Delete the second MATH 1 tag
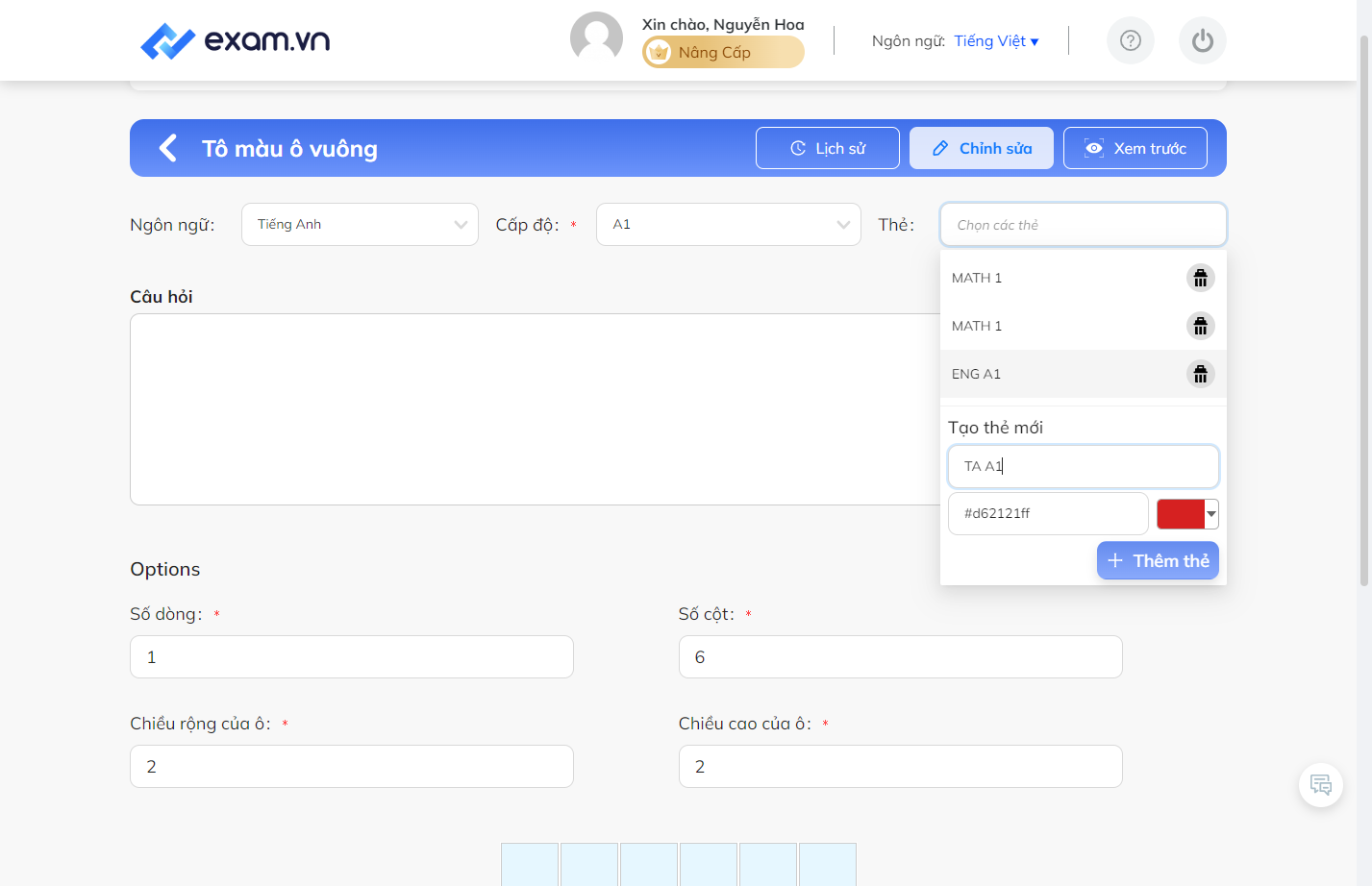This screenshot has height=886, width=1372. (x=1200, y=326)
